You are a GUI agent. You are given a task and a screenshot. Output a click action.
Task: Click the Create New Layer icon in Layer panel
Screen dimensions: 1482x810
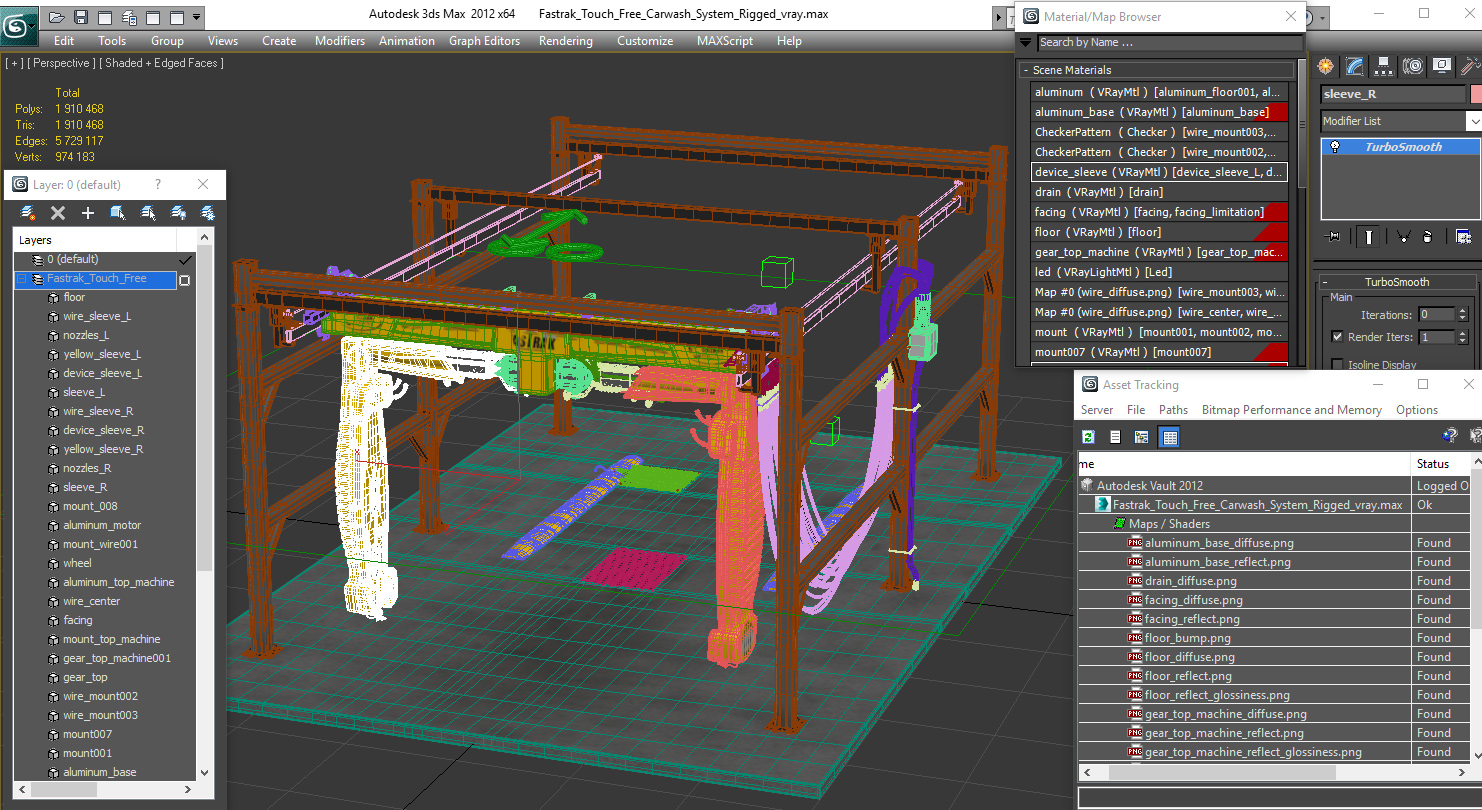point(28,213)
